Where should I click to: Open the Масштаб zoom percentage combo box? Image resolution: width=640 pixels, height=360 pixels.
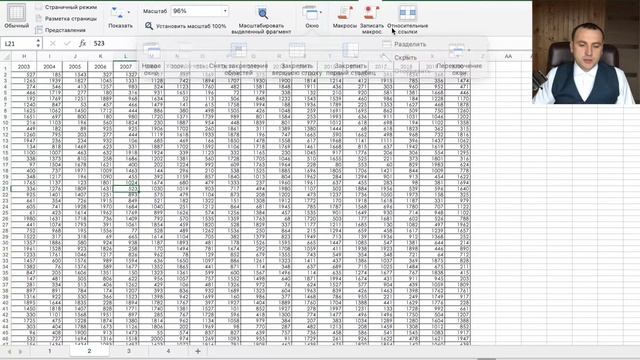pos(200,11)
